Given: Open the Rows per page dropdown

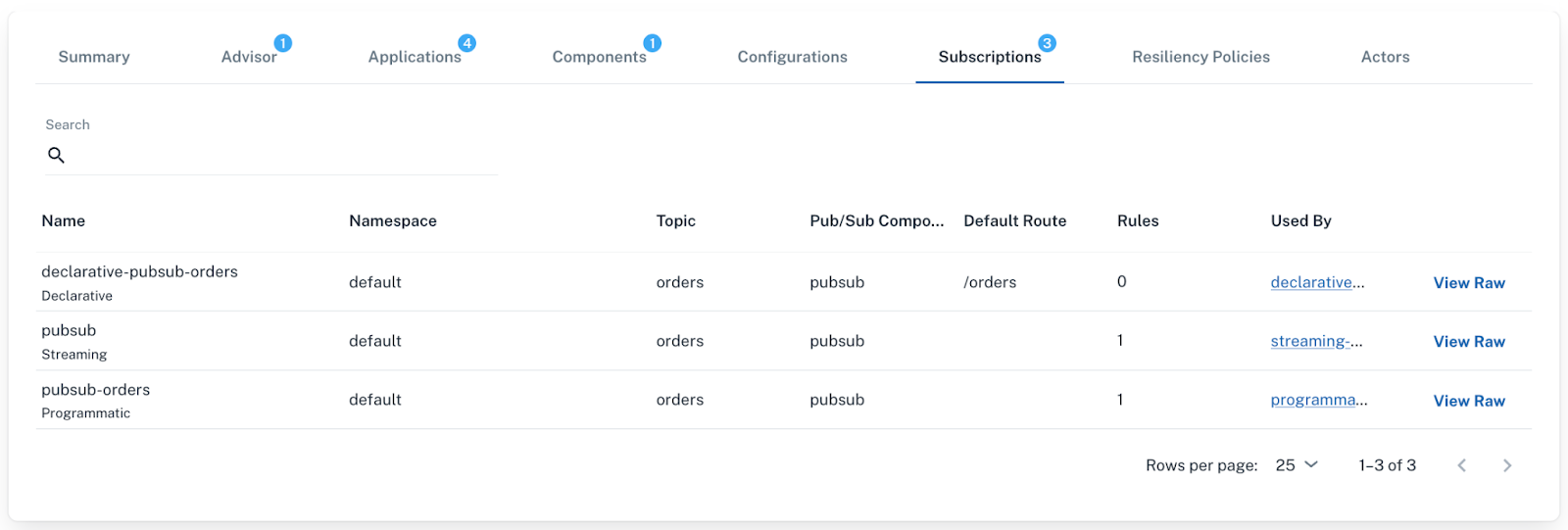Looking at the screenshot, I should click(1297, 465).
